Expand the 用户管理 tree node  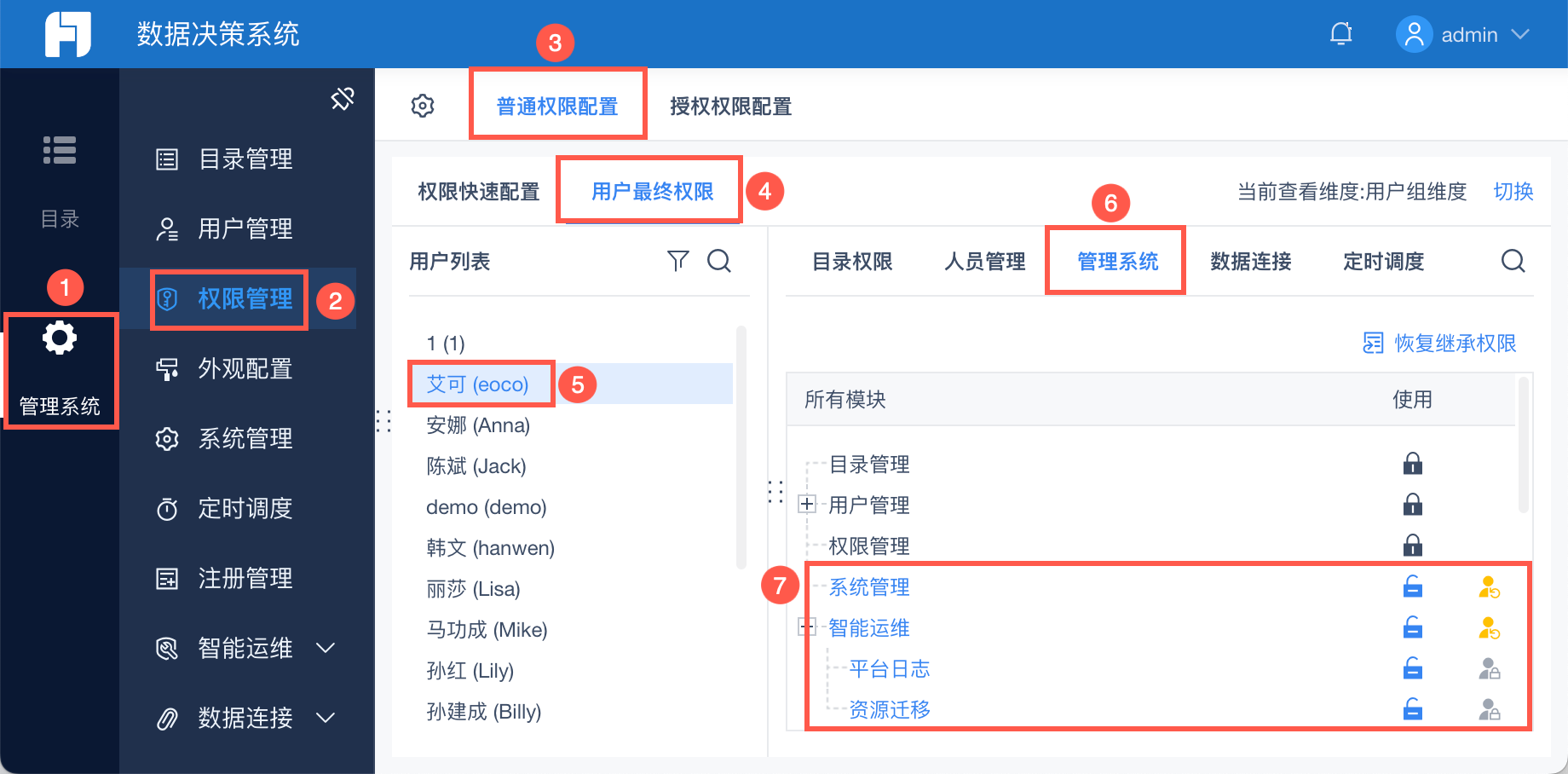coord(806,505)
